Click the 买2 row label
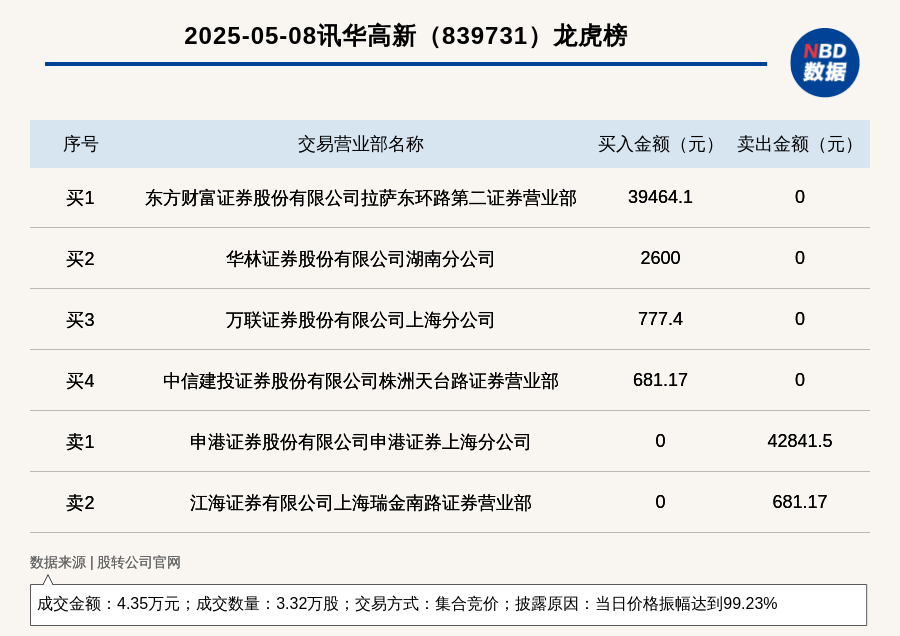 click(80, 258)
